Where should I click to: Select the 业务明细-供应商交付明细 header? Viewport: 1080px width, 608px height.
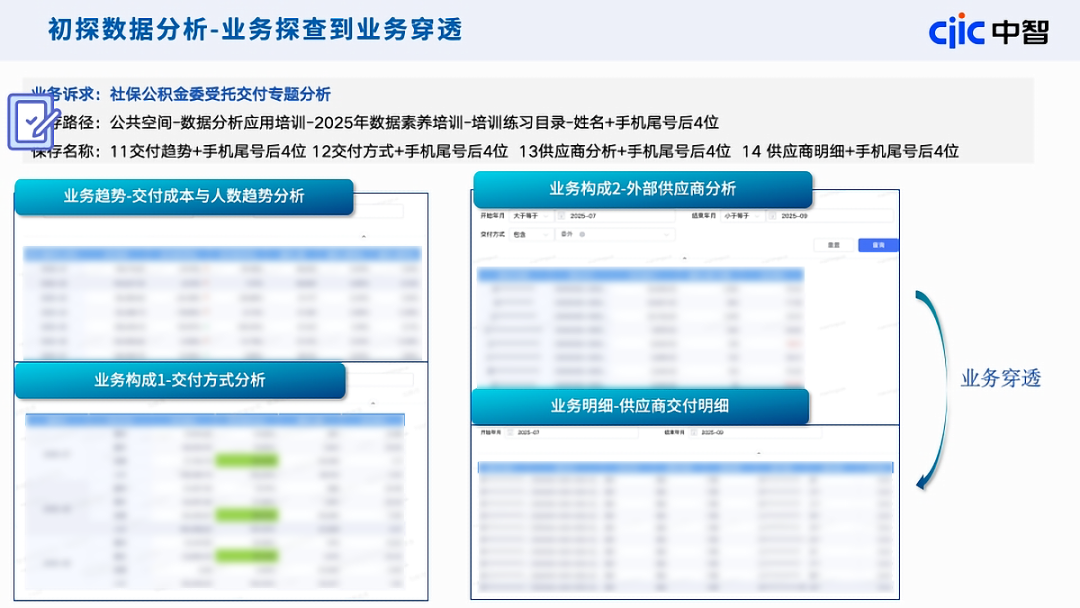pos(643,406)
